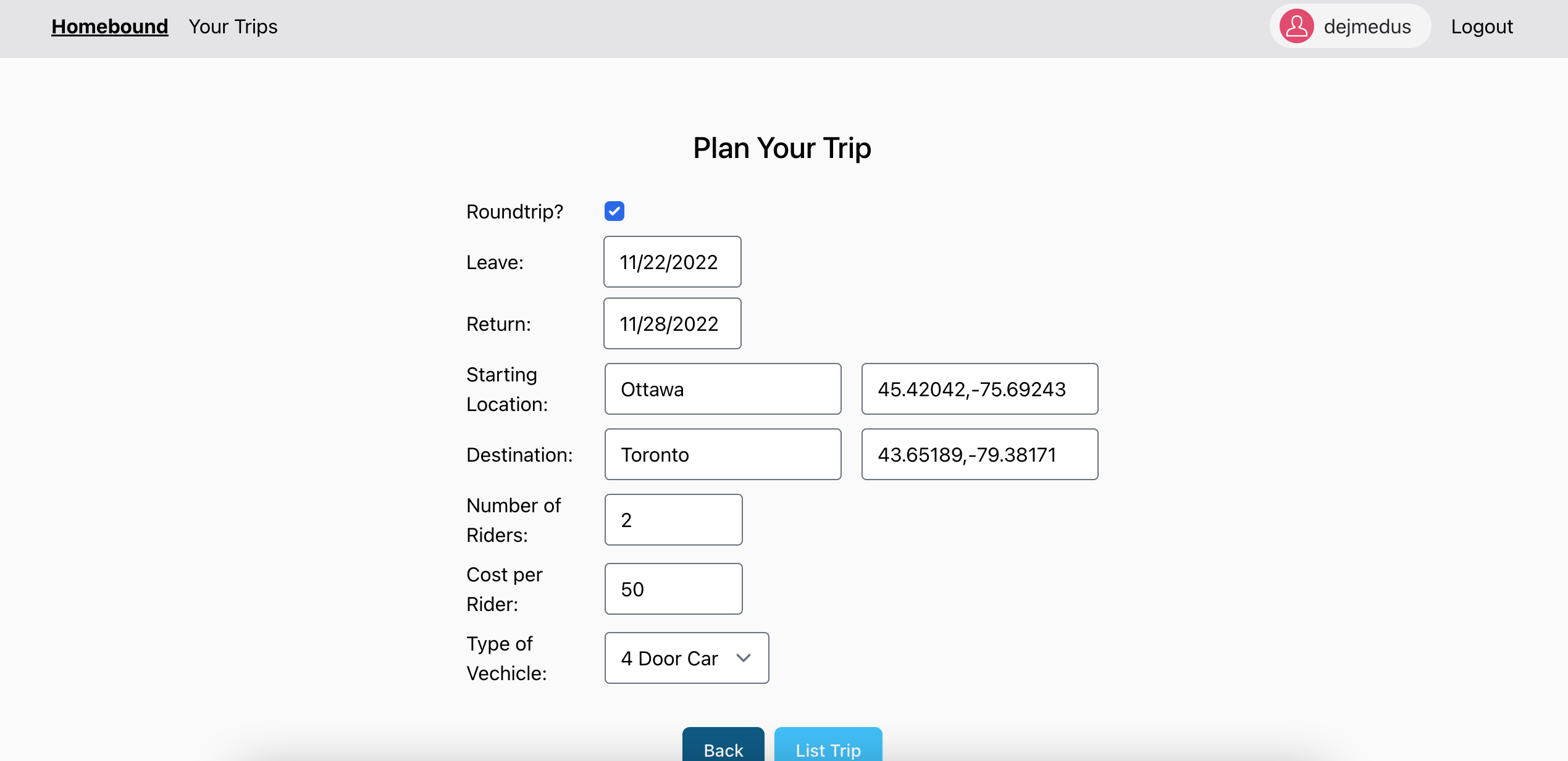Click the starting coordinates 45.42042 field
Viewport: 1568px width, 761px height.
coord(979,389)
